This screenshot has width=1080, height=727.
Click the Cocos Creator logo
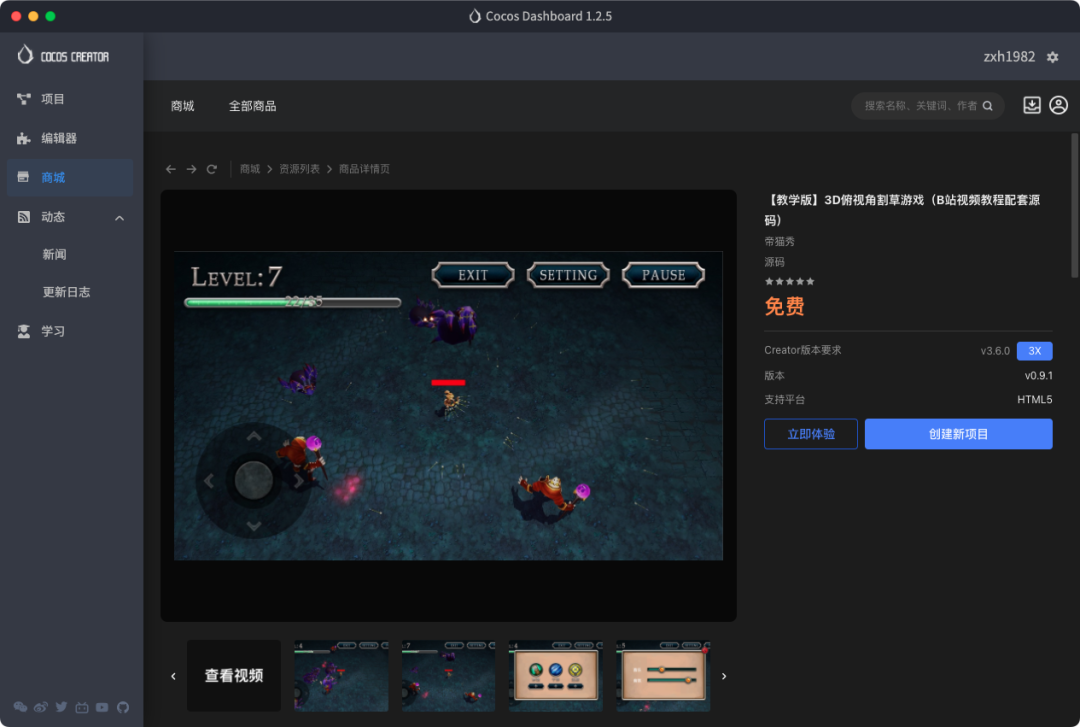[x=63, y=55]
